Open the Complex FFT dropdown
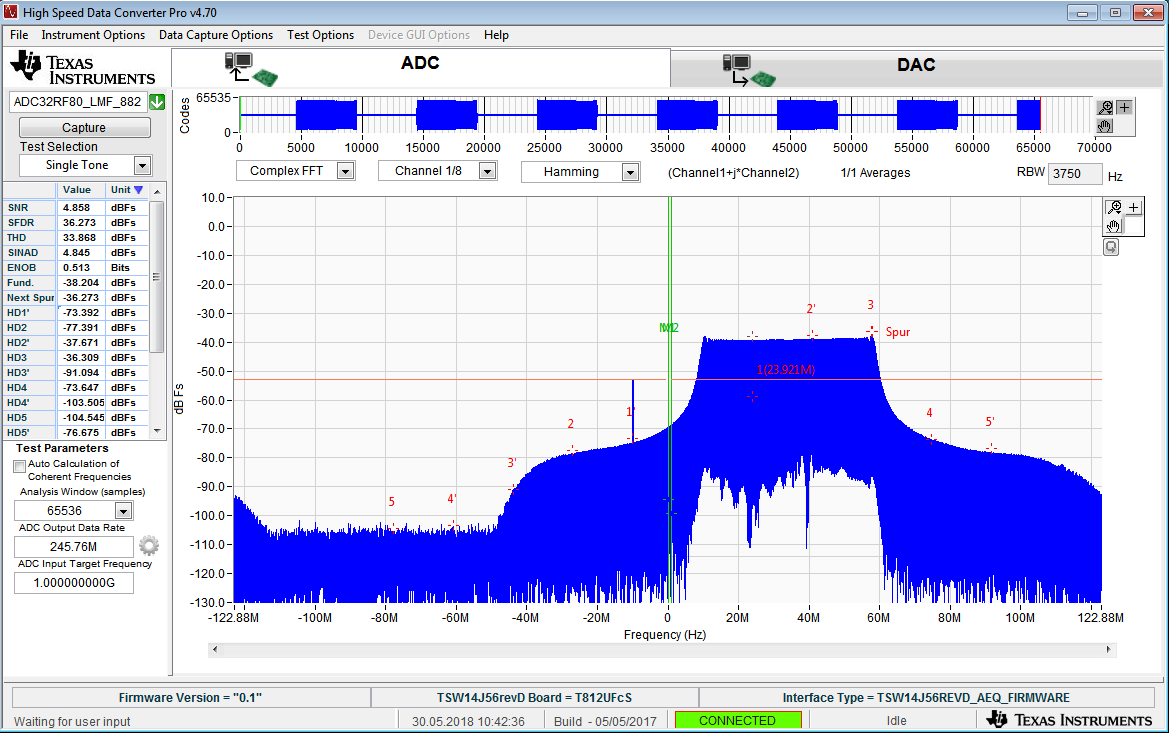Screen dimensions: 1173x733 pos(345,171)
